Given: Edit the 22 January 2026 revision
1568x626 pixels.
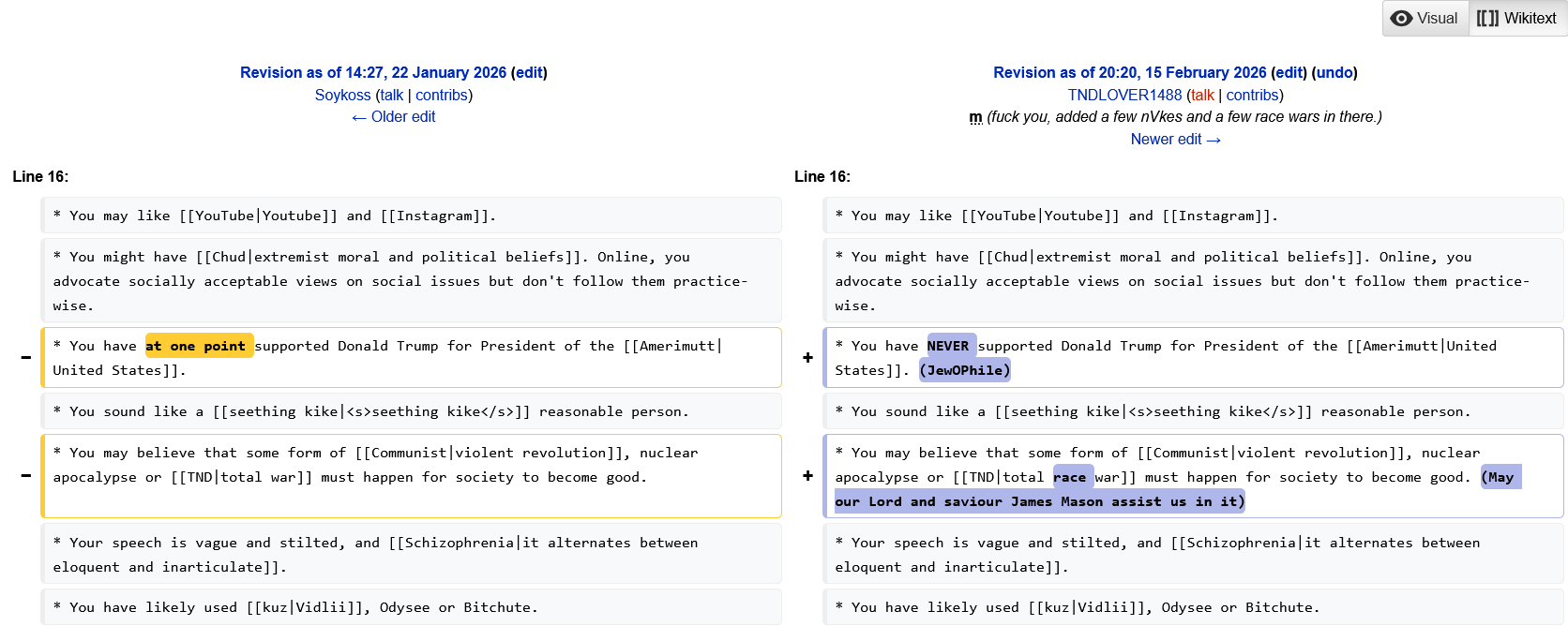Looking at the screenshot, I should tap(529, 72).
